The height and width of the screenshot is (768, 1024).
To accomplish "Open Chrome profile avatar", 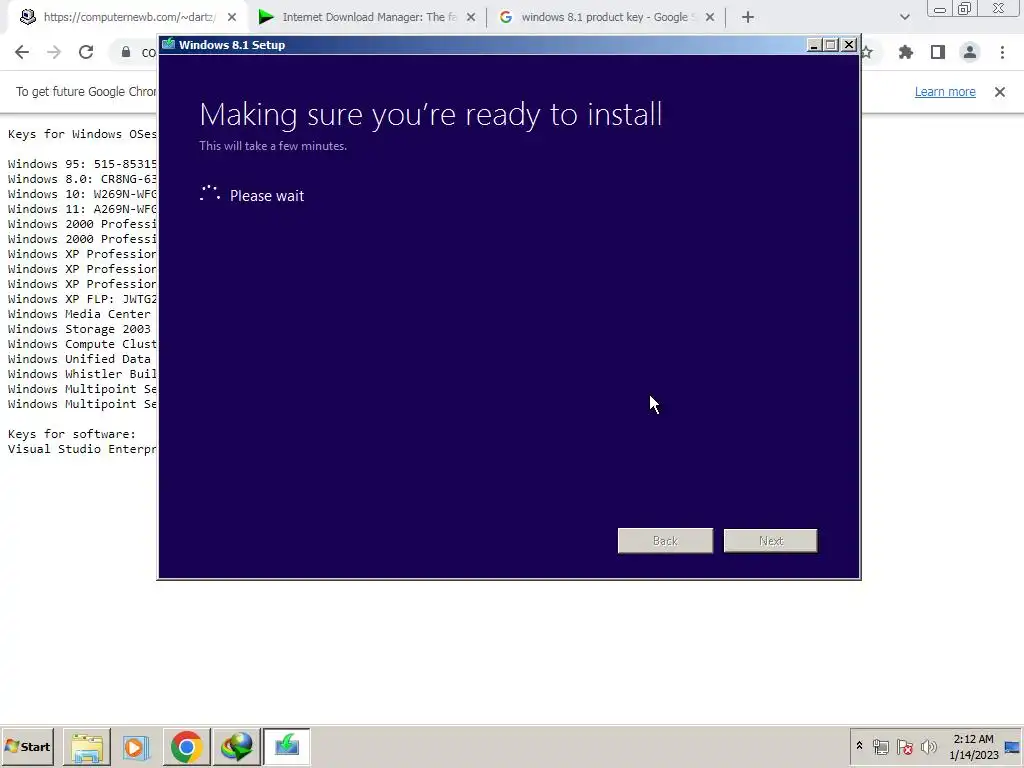I will (970, 52).
